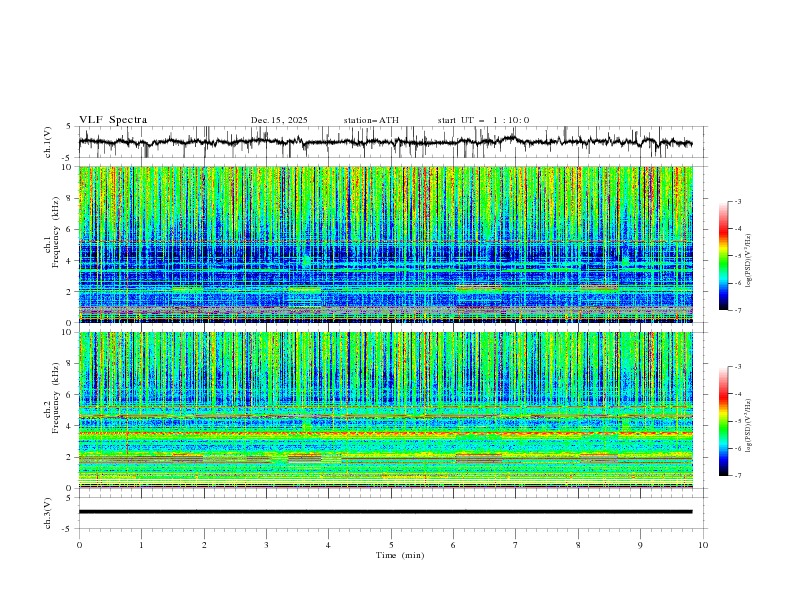Click time axis tick label '7'
792x612 pixels.
(x=516, y=545)
